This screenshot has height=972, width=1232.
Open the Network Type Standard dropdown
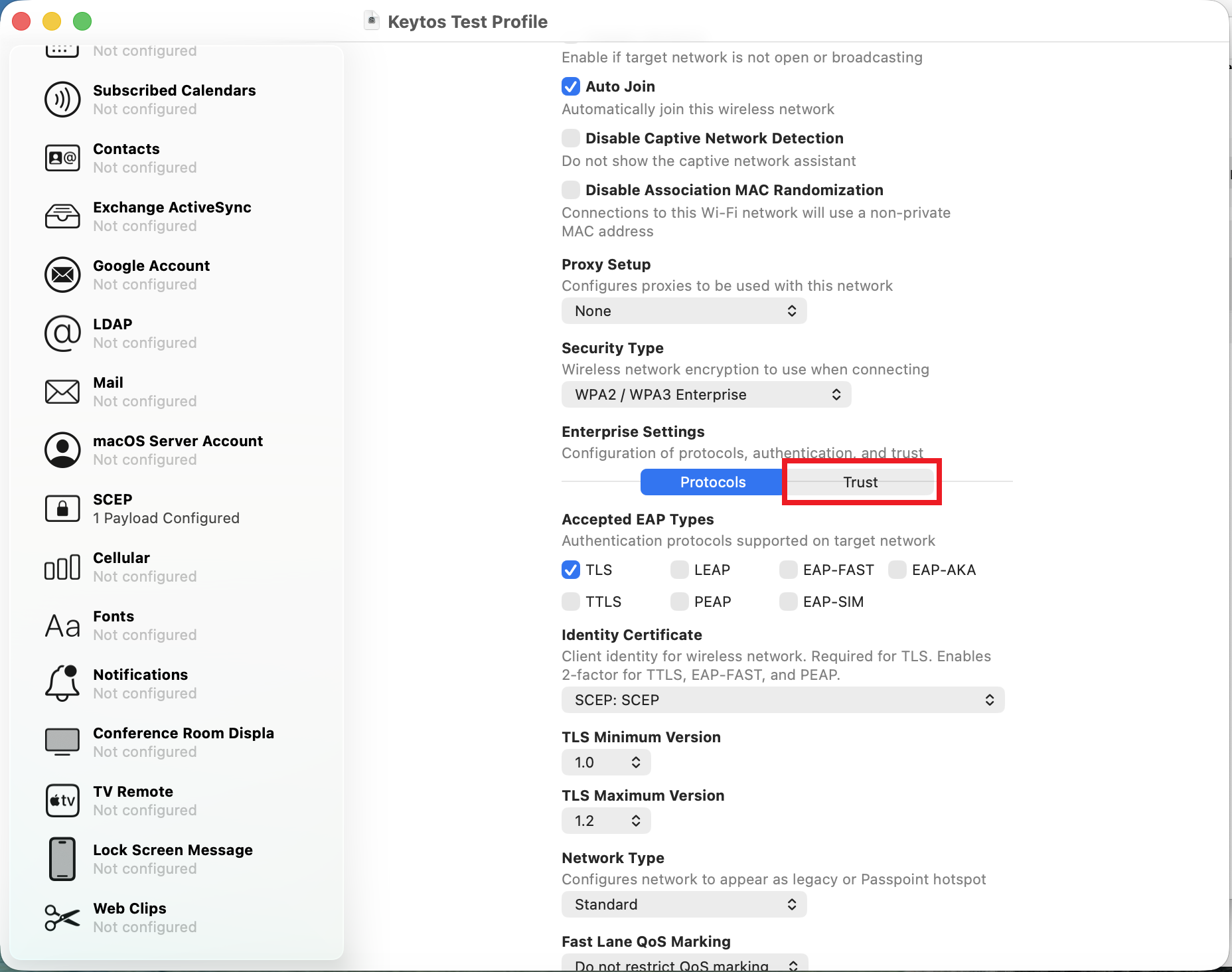(x=684, y=904)
